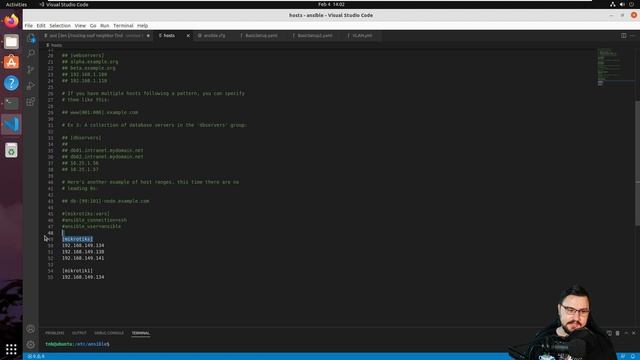Switch to the BasicSetup2.yaml editor tab
This screenshot has height=360, width=640.
[x=315, y=36]
